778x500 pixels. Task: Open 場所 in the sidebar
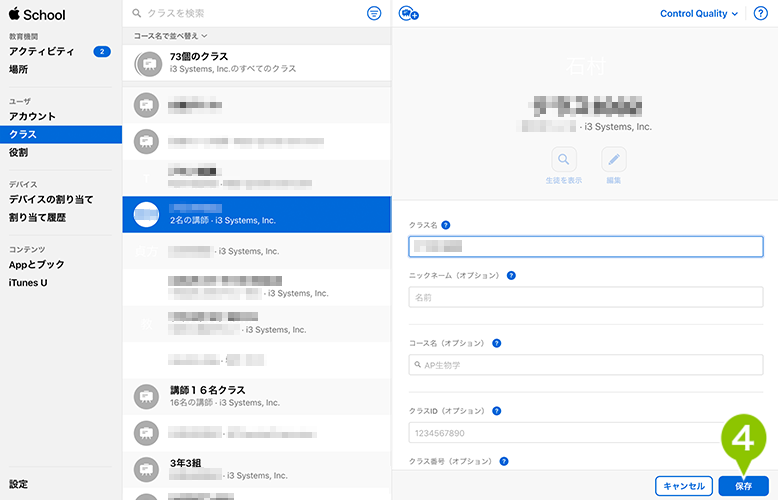(x=18, y=69)
